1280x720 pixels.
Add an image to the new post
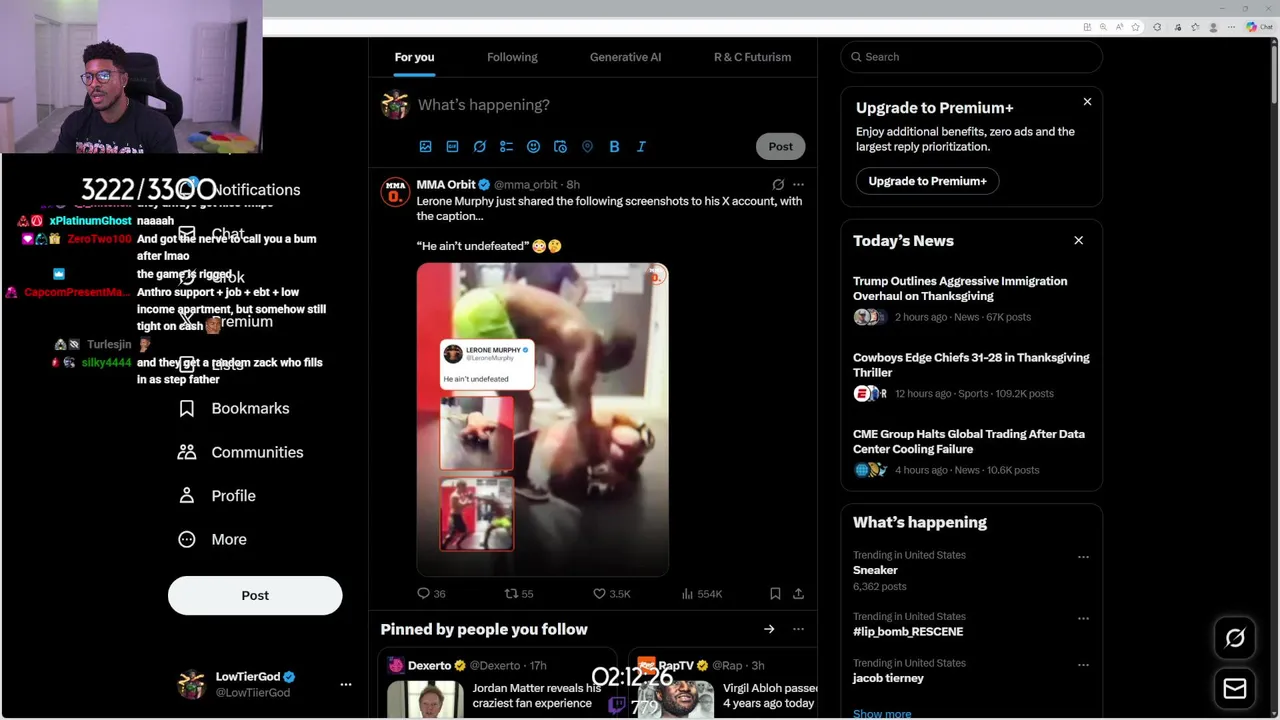click(x=425, y=146)
